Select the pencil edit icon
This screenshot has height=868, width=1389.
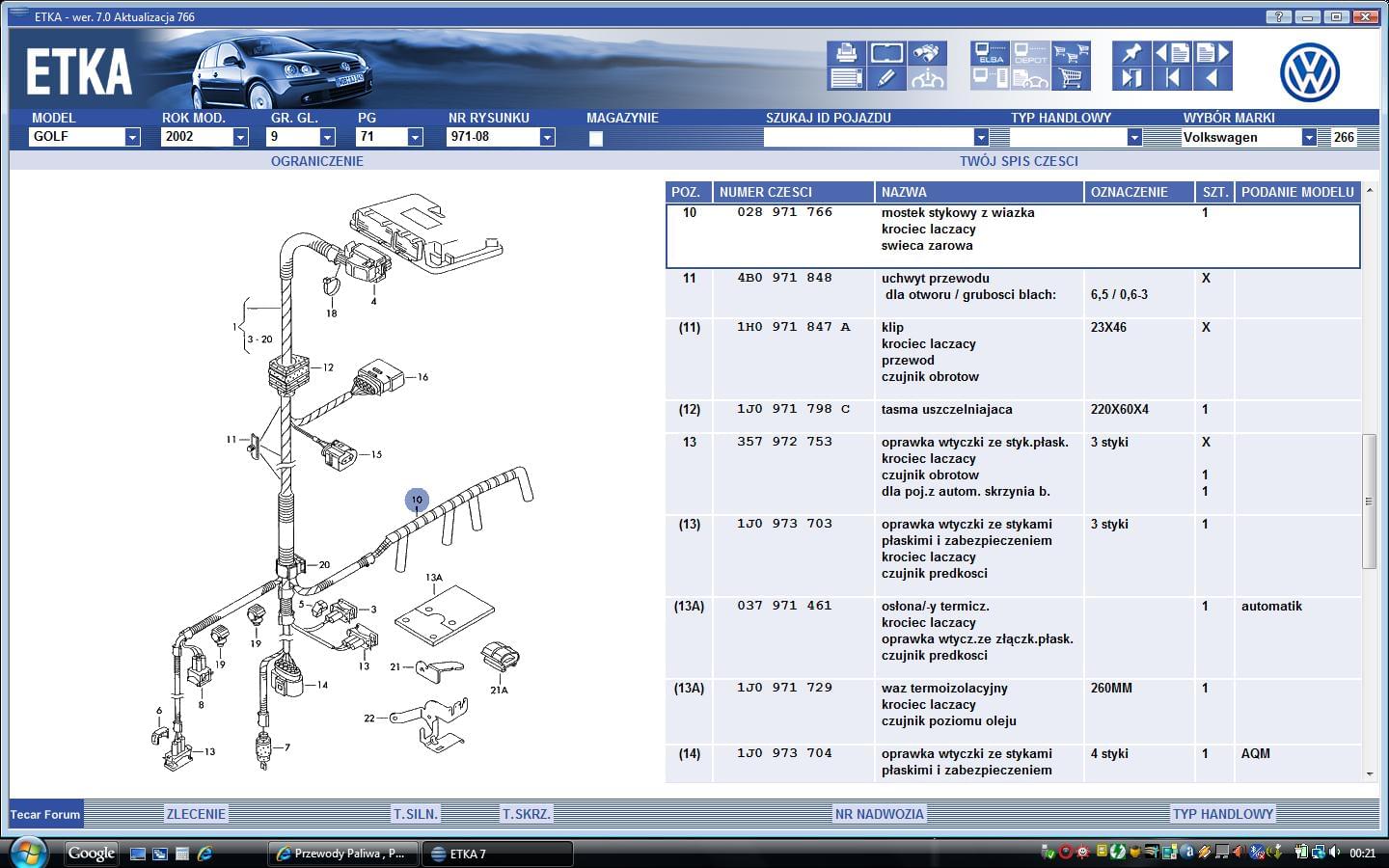[886, 79]
